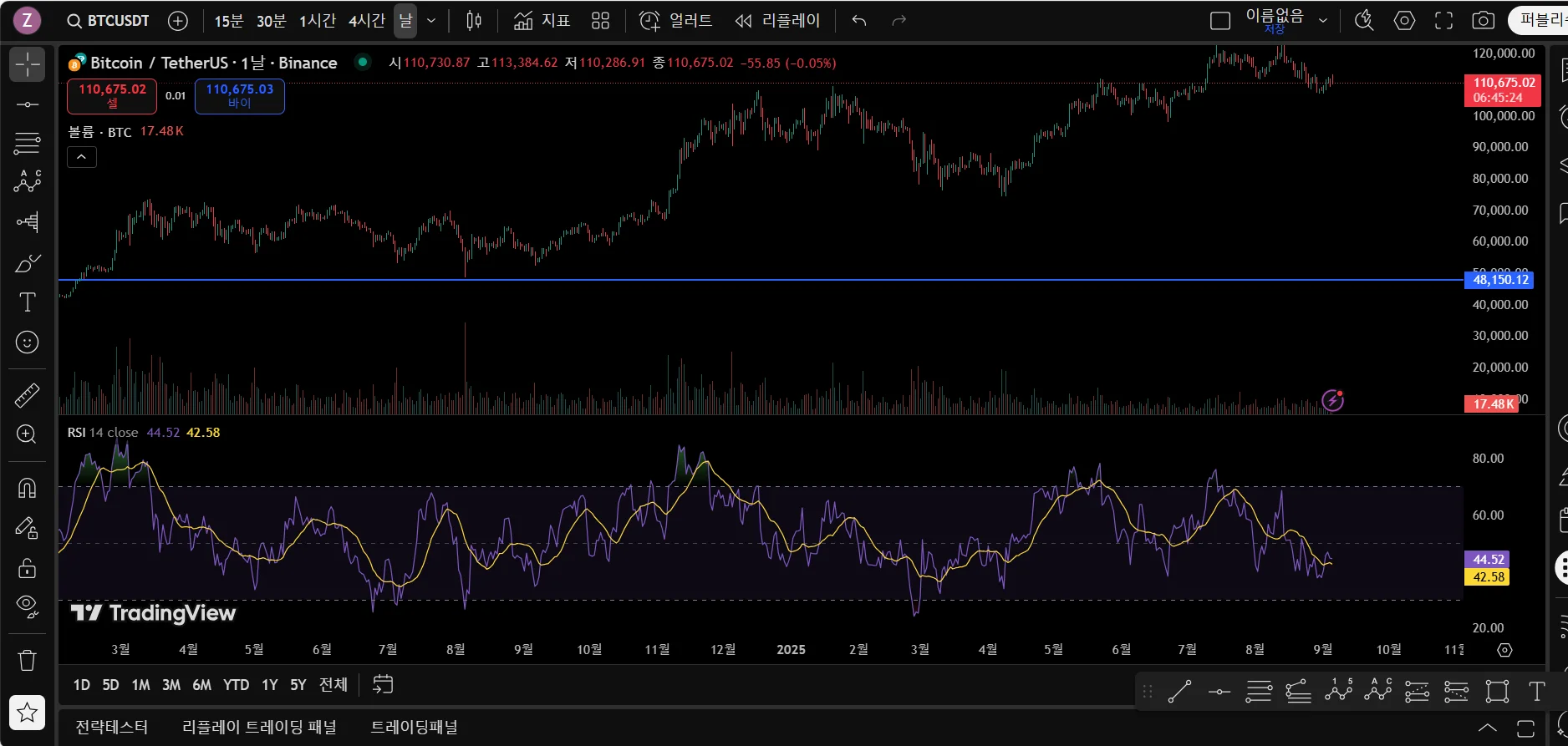Select the 3M date range
This screenshot has height=746, width=1568.
(x=171, y=685)
